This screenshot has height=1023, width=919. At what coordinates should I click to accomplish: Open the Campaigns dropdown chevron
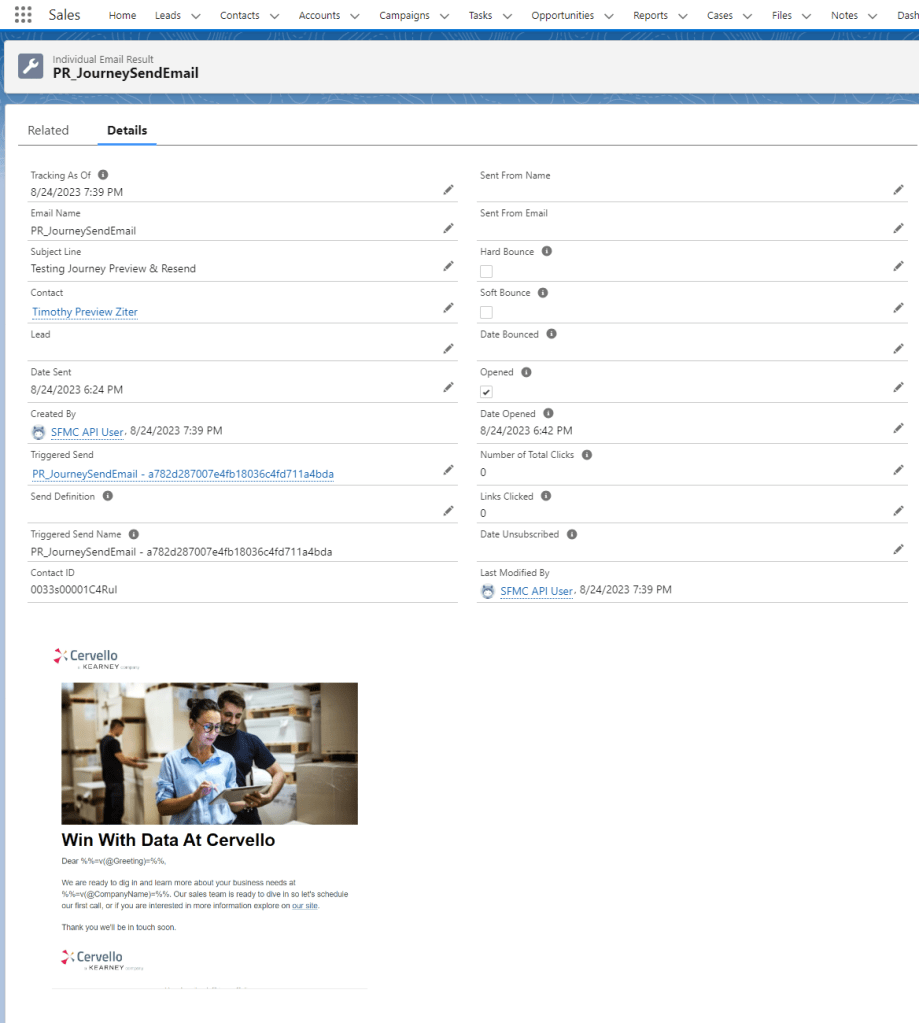tap(443, 16)
